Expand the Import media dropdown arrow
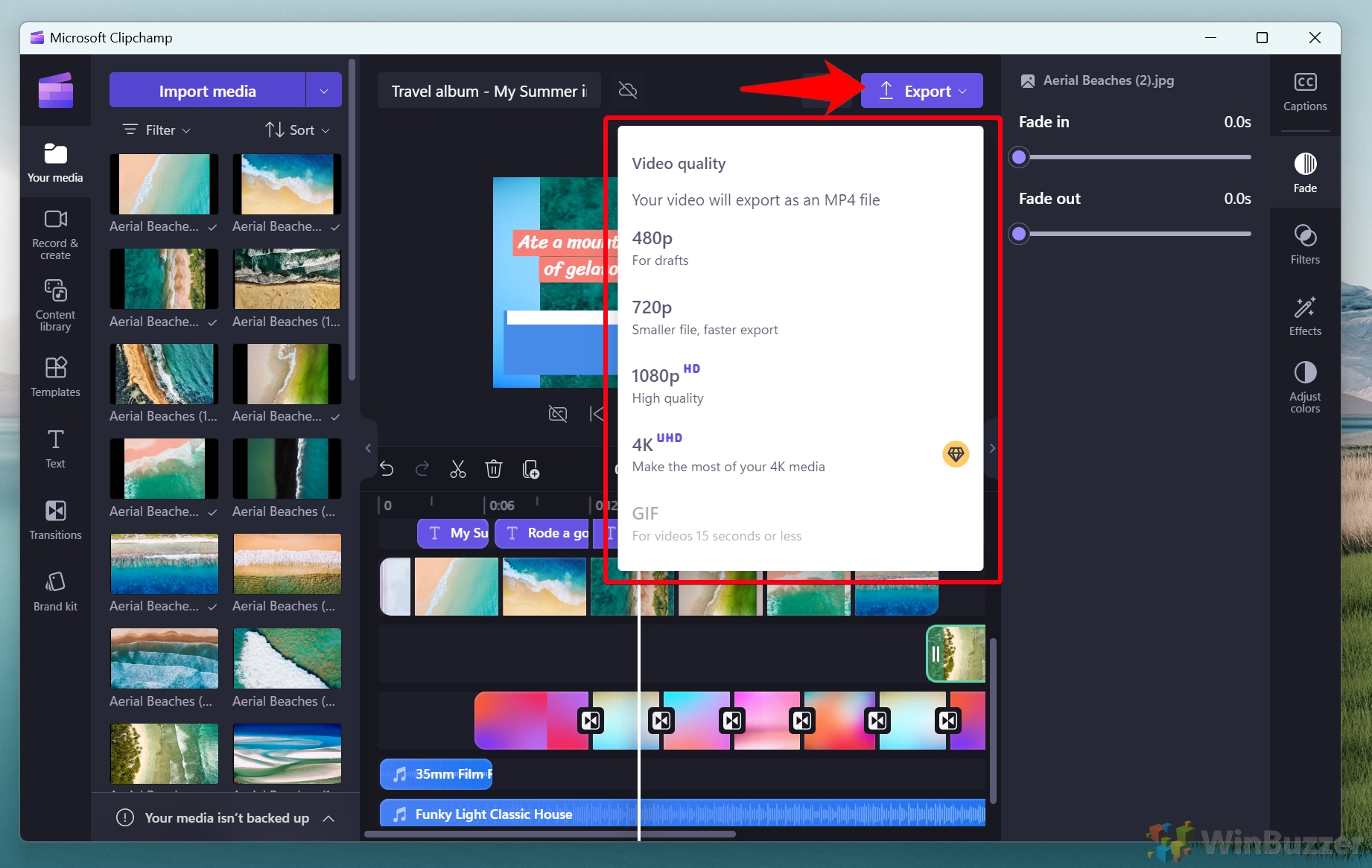 (x=324, y=91)
